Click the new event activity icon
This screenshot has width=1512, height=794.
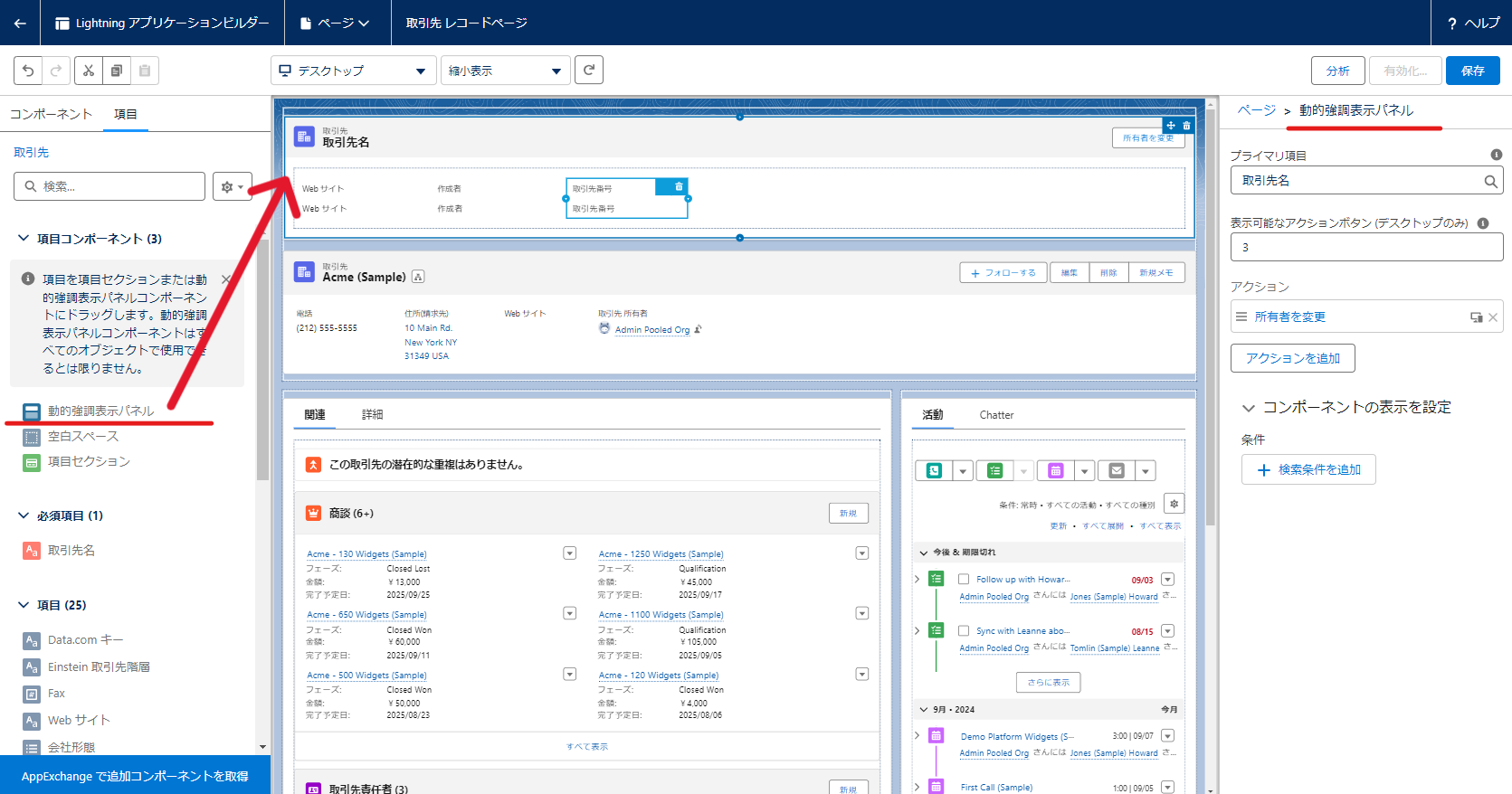1055,470
